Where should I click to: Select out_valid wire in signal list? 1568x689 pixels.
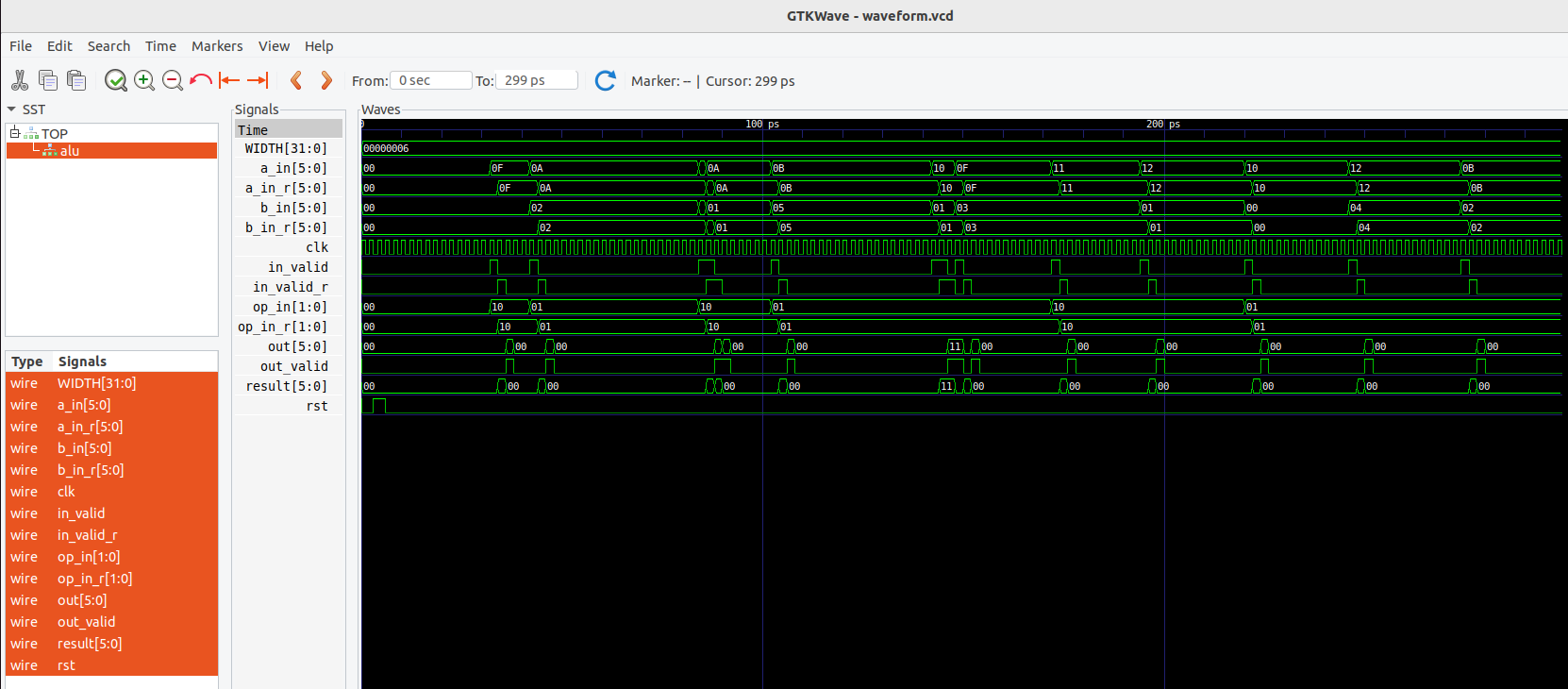pyautogui.click(x=112, y=622)
